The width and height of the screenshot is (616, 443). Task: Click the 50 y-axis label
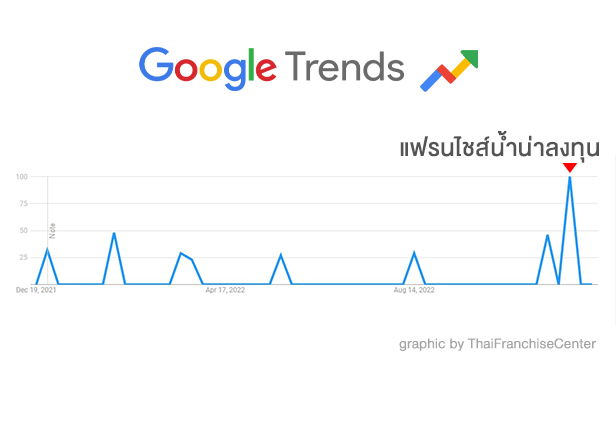tap(24, 231)
